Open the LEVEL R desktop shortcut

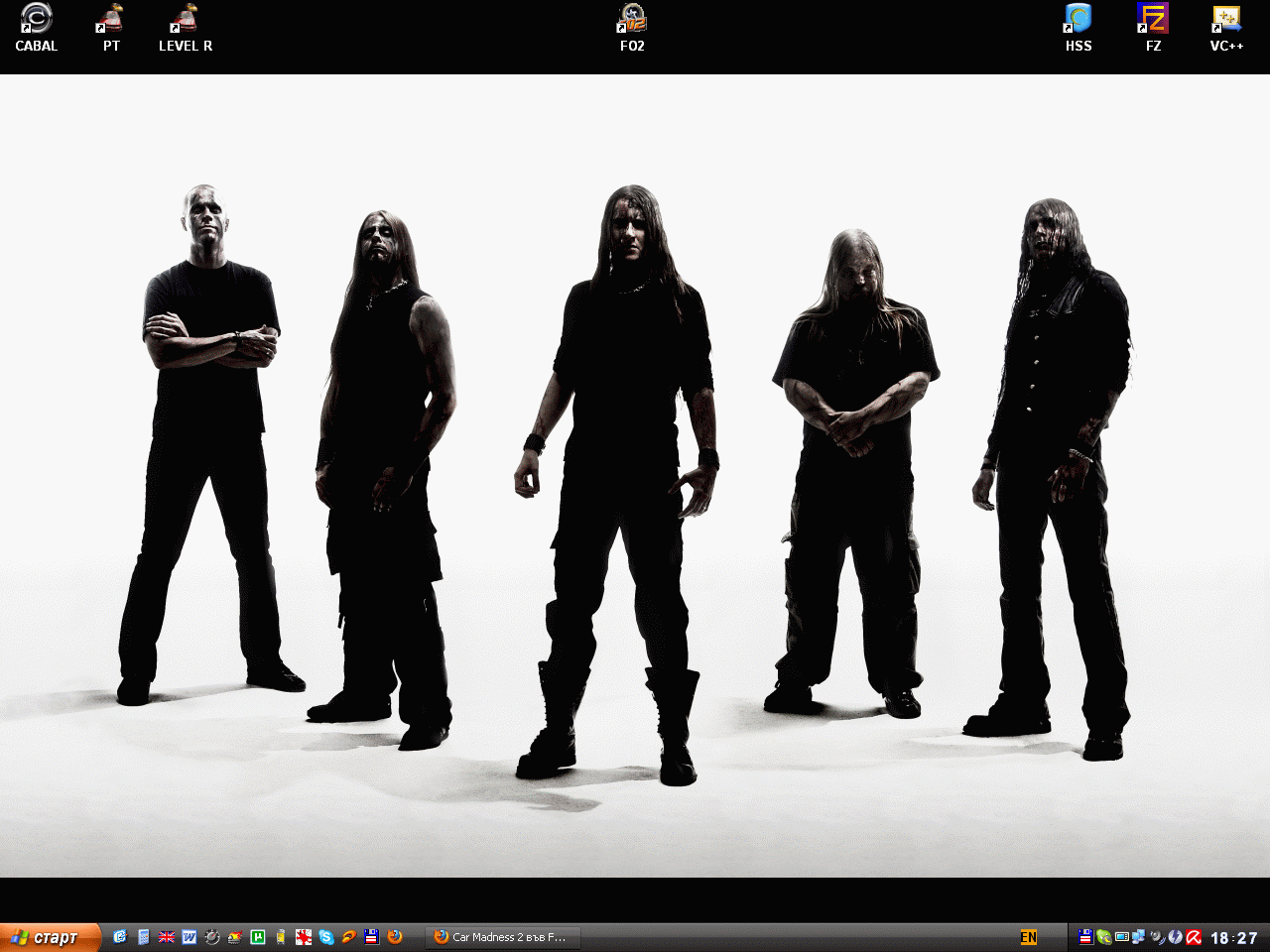(x=185, y=28)
